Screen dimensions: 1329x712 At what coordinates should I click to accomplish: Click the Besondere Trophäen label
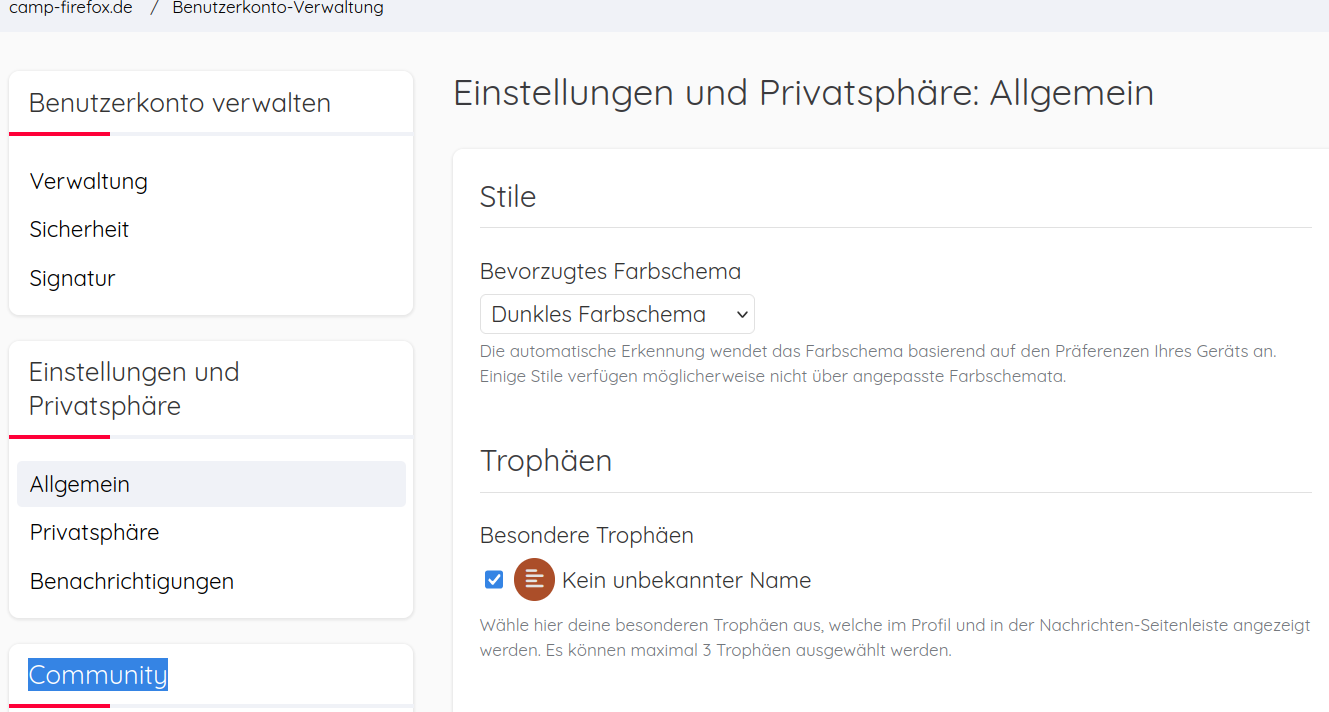pyautogui.click(x=587, y=535)
